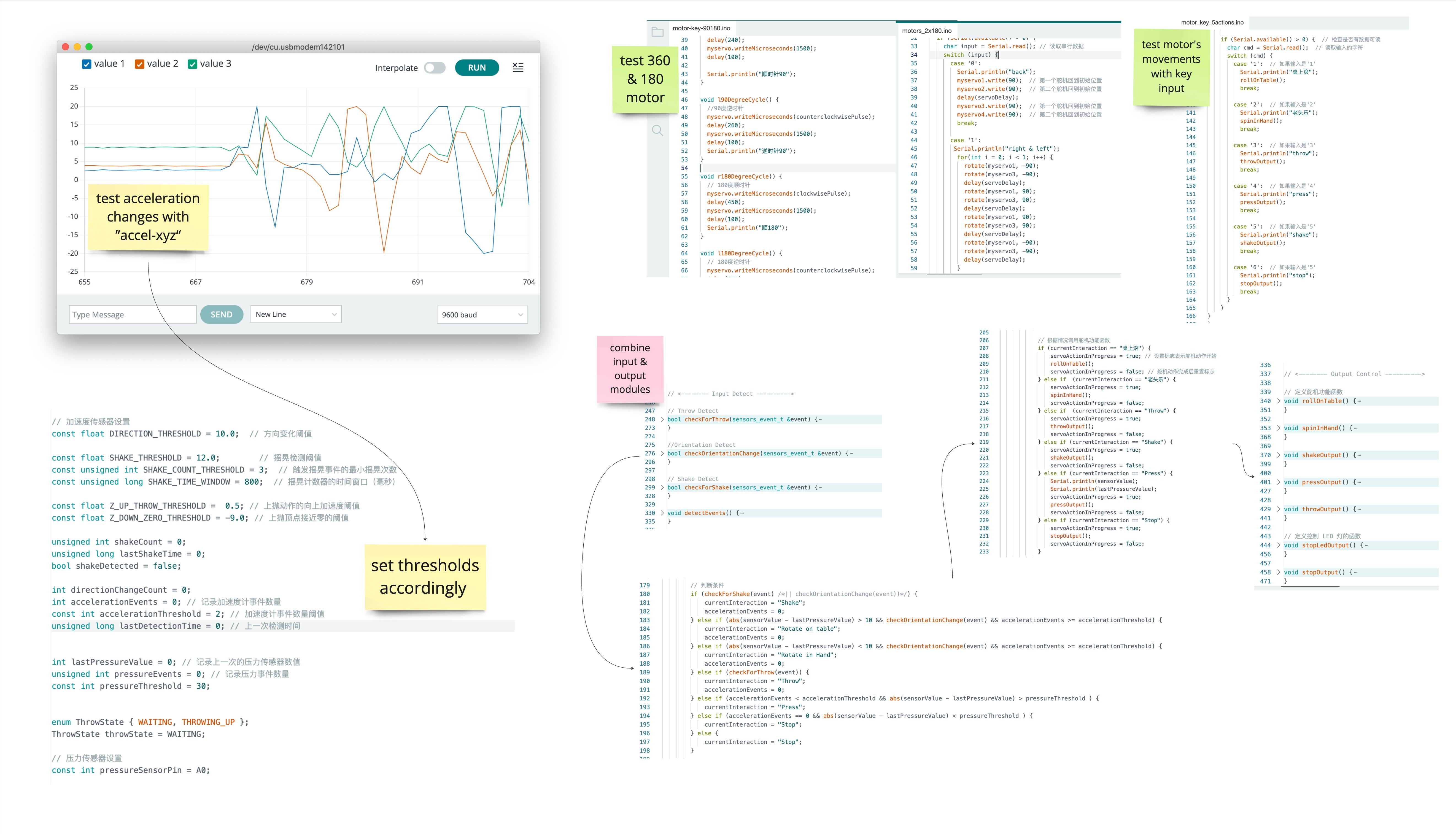The image size is (1456, 834).
Task: Click the 'switch (input) {' line in motors_2x180.ino
Action: pyautogui.click(x=971, y=55)
